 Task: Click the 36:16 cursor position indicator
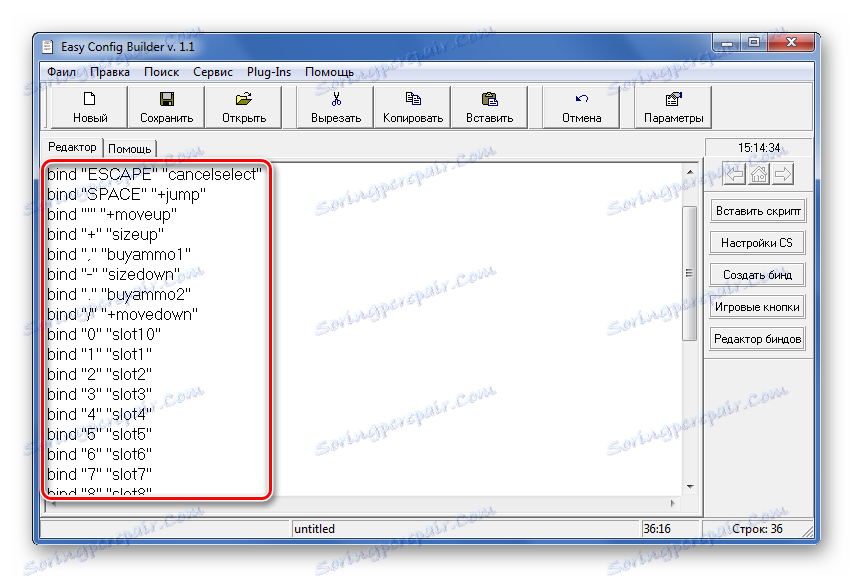coord(657,529)
